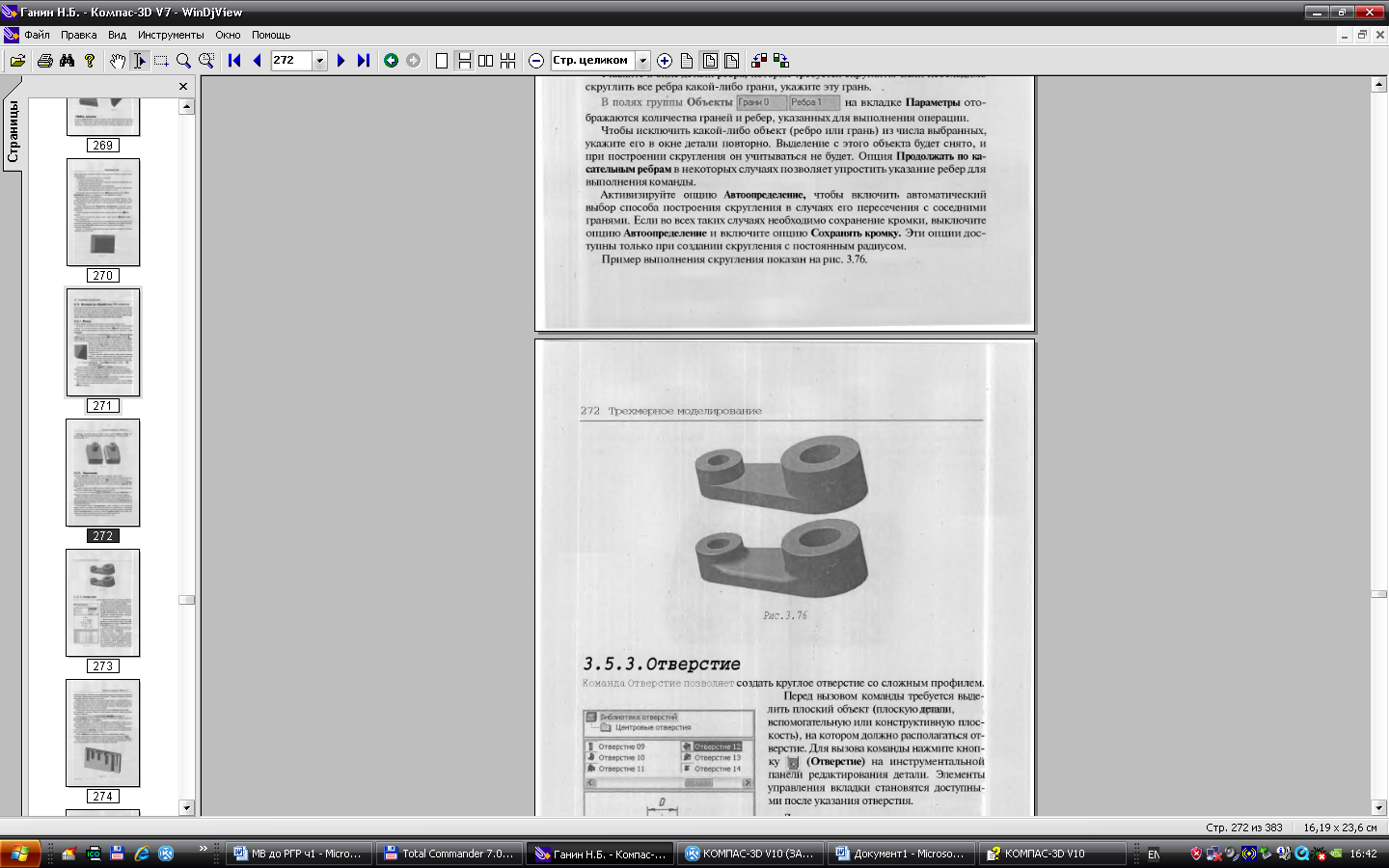The width and height of the screenshot is (1389, 868).
Task: Open the 'Стр. целиком' zoom dropdown
Action: [642, 61]
